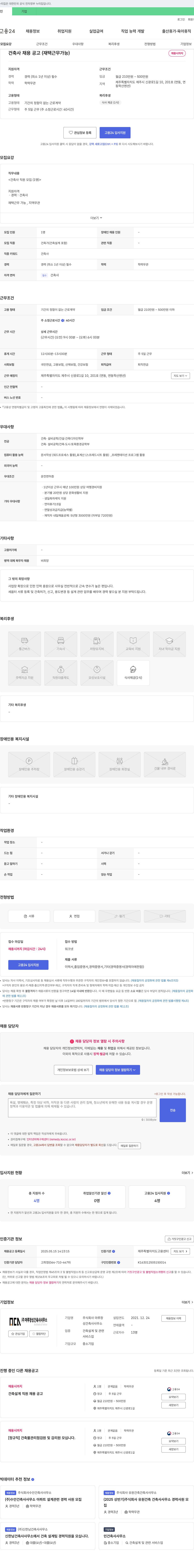The image size is (194, 1568).
Task: Click the 건물 내부 경사로 facility icon
Action: point(165,765)
